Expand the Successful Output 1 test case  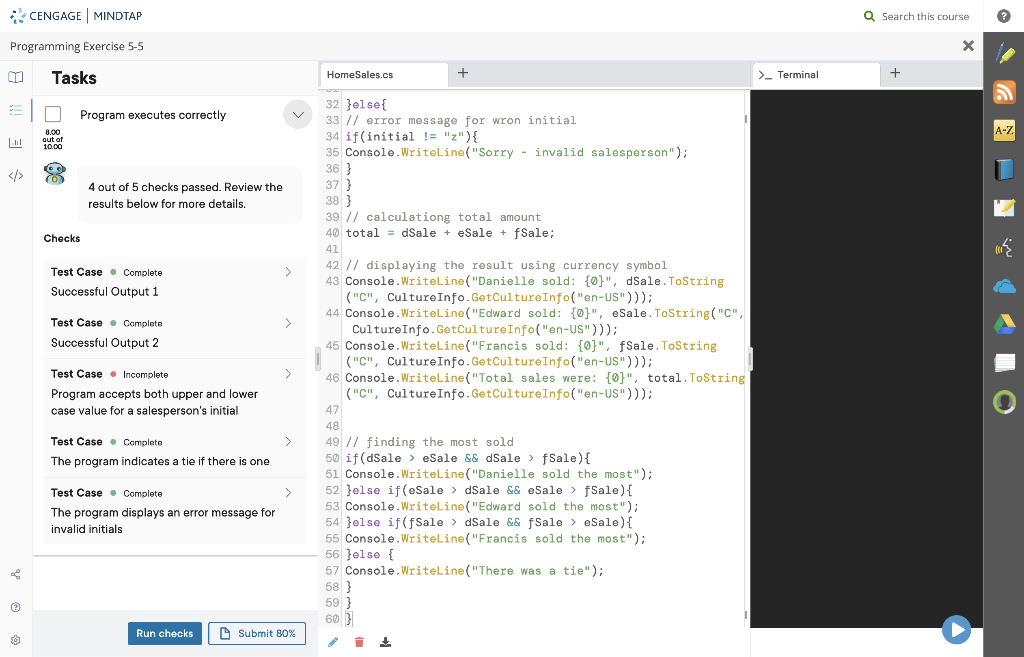(288, 271)
